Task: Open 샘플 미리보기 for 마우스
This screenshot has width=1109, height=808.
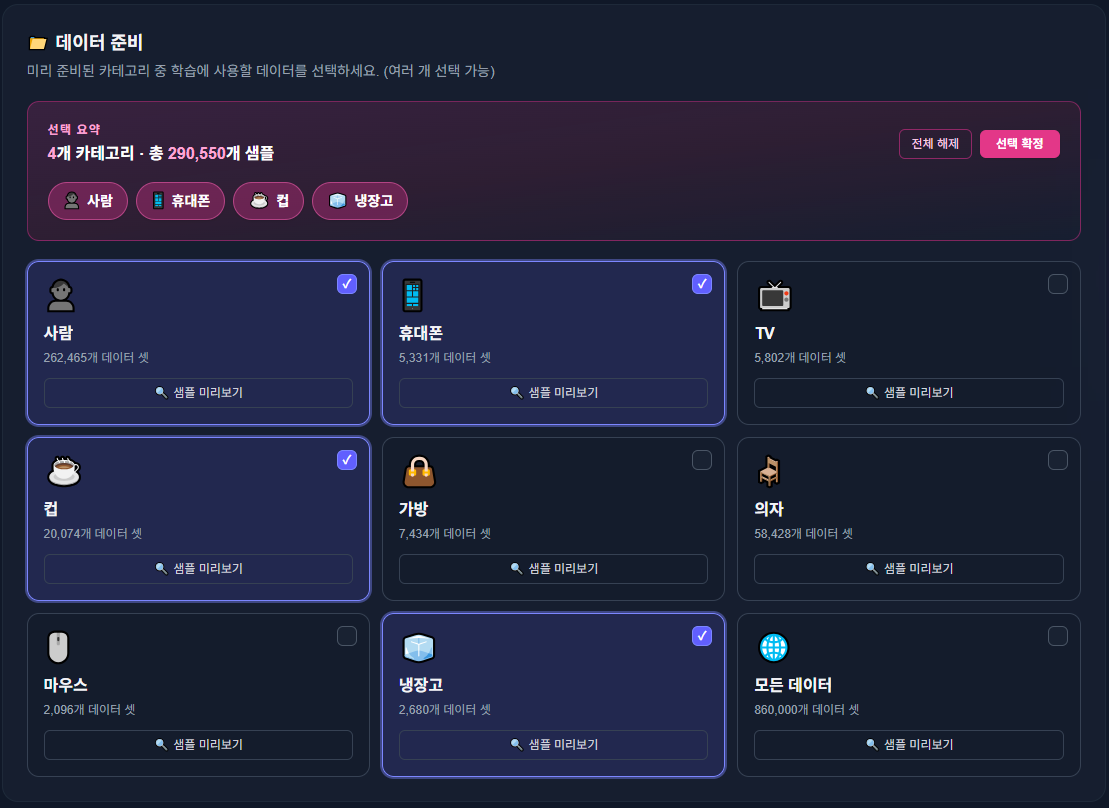Action: coord(198,745)
